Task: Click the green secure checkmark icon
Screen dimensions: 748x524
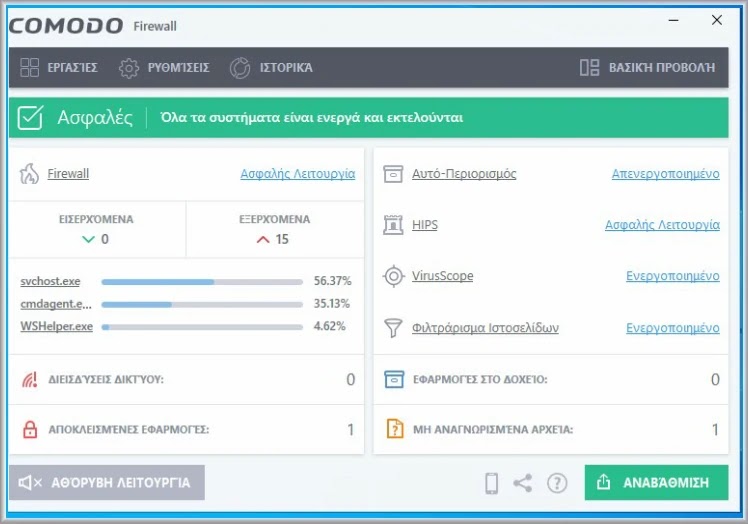Action: tap(30, 117)
